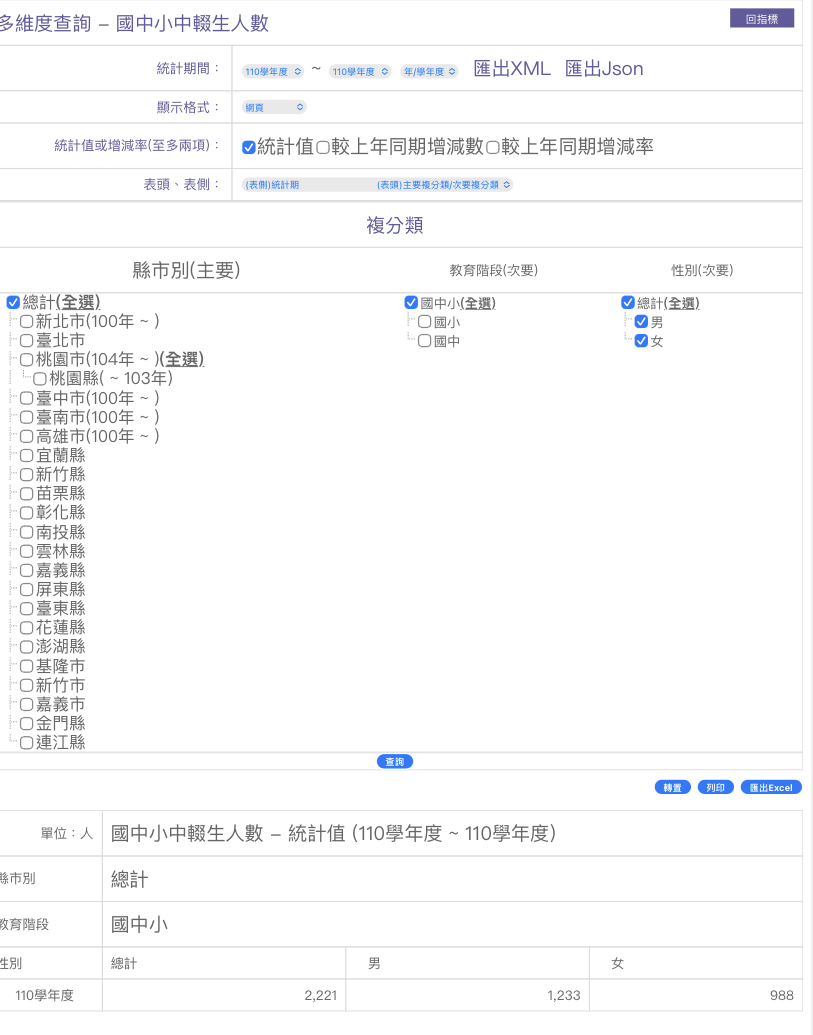813x1035 pixels.
Task: Click the 匯出XML export link
Action: 512,69
